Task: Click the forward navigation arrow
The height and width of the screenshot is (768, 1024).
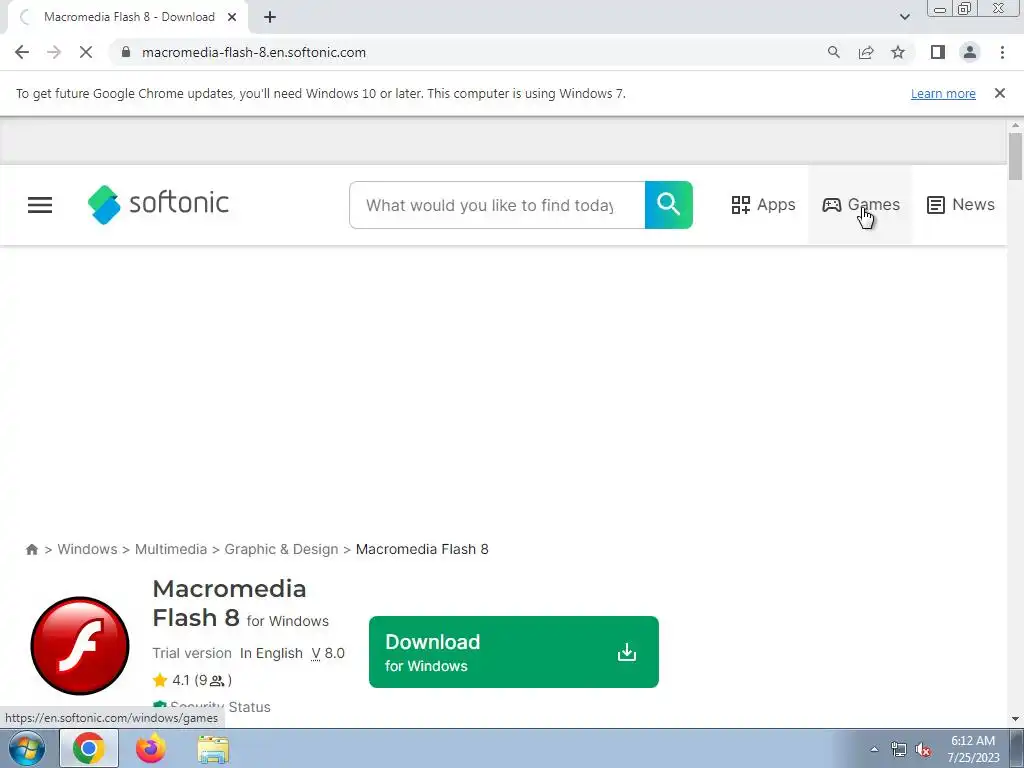Action: (54, 52)
